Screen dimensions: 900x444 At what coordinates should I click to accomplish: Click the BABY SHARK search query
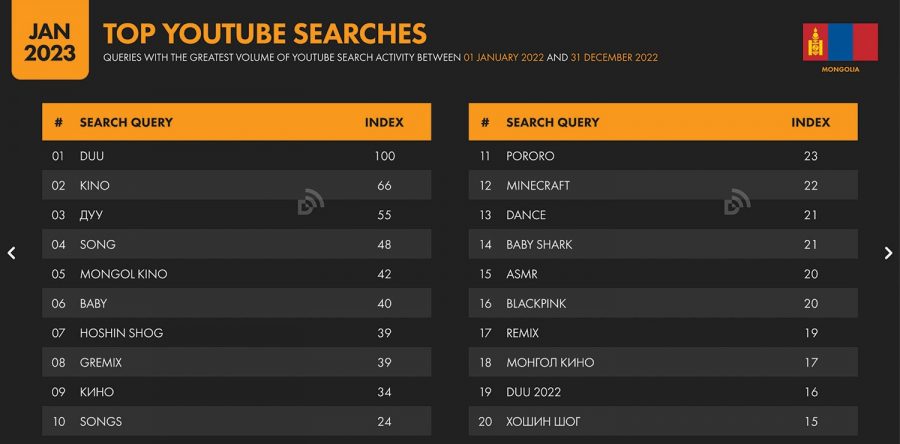539,245
